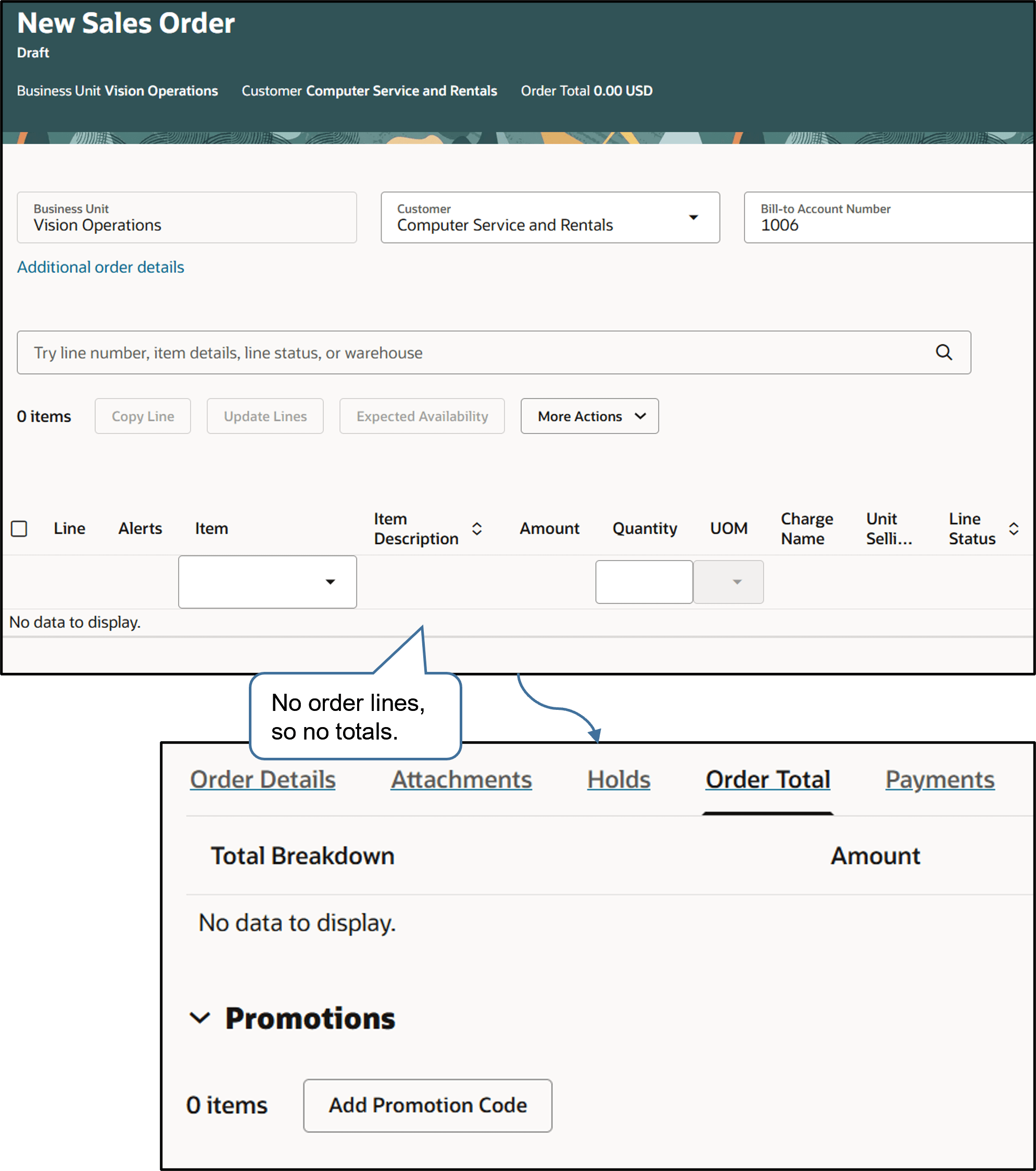Open the Attachments tab
Image resolution: width=1036 pixels, height=1171 pixels.
(x=461, y=780)
